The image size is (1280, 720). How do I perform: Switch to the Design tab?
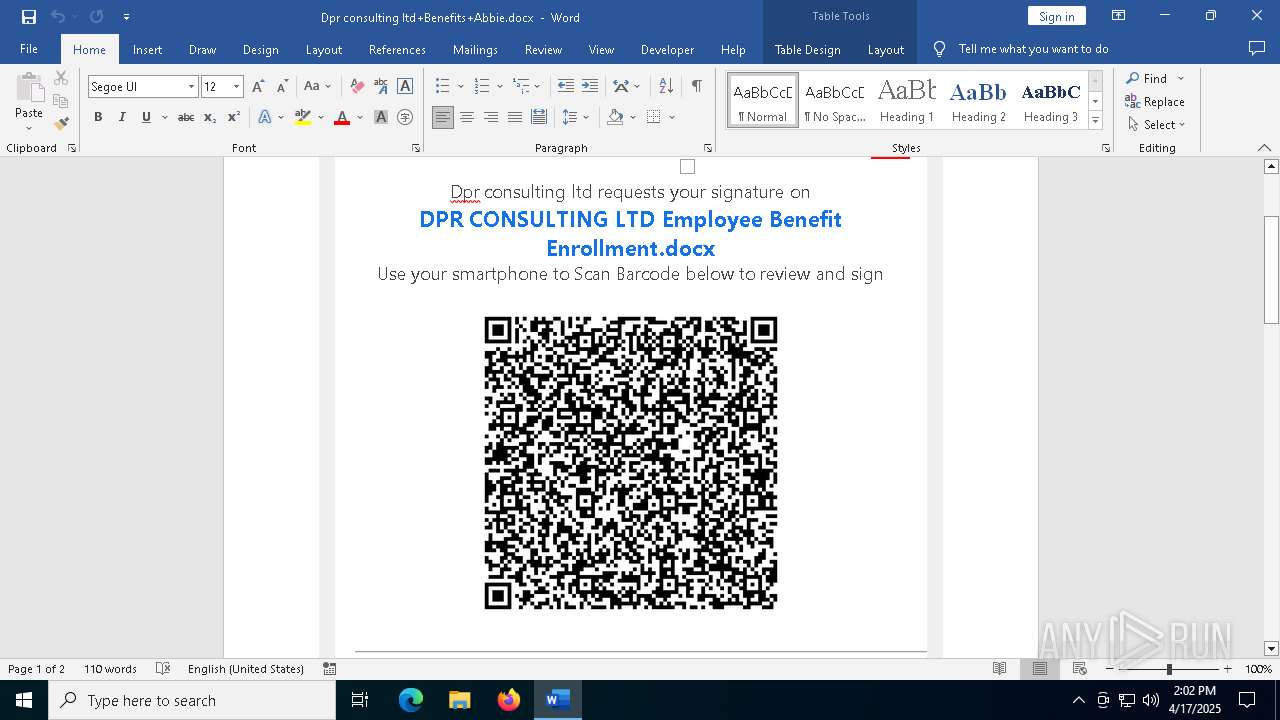tap(260, 49)
